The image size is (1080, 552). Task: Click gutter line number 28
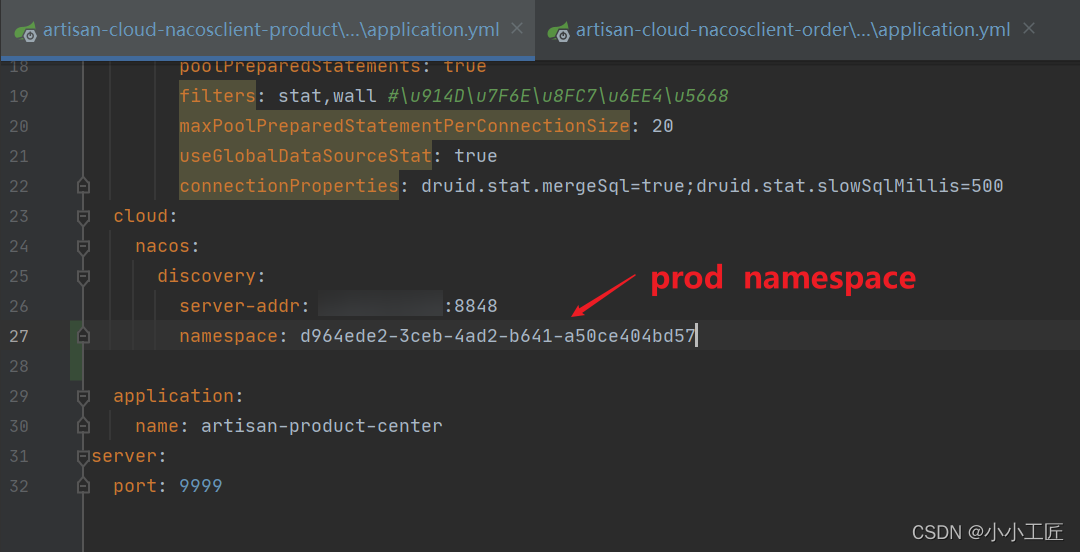[19, 366]
